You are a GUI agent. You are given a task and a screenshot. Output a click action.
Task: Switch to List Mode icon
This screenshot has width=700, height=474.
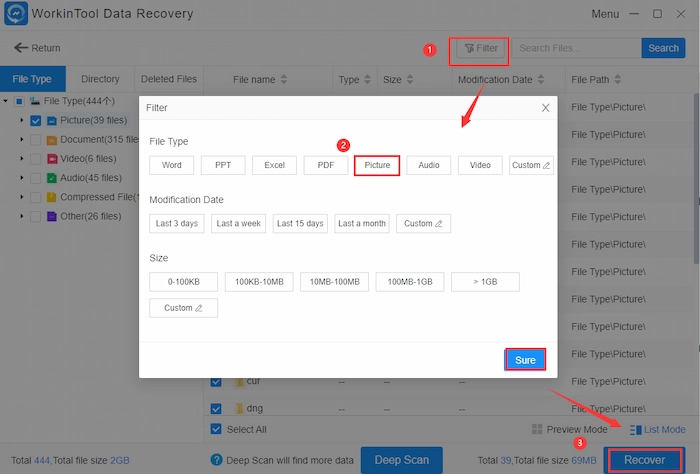[635, 430]
